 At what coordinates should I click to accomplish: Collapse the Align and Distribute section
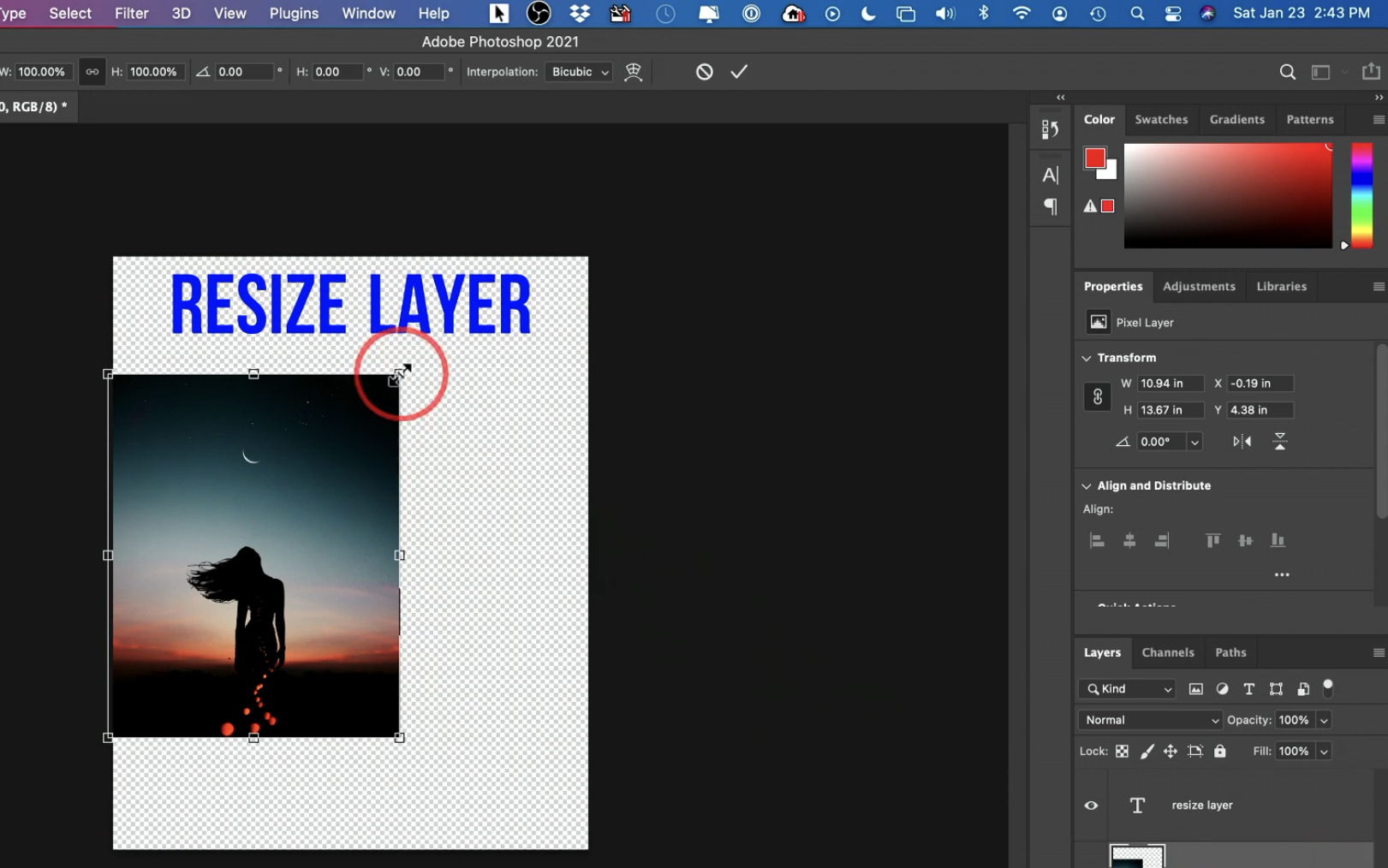(x=1087, y=486)
